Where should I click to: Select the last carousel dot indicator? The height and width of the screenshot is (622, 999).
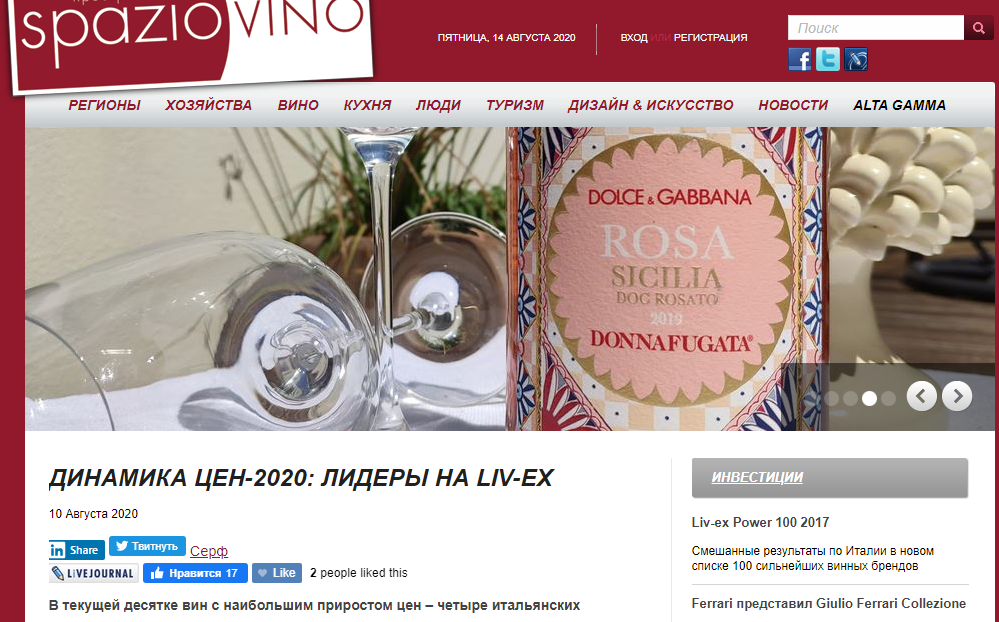point(888,398)
